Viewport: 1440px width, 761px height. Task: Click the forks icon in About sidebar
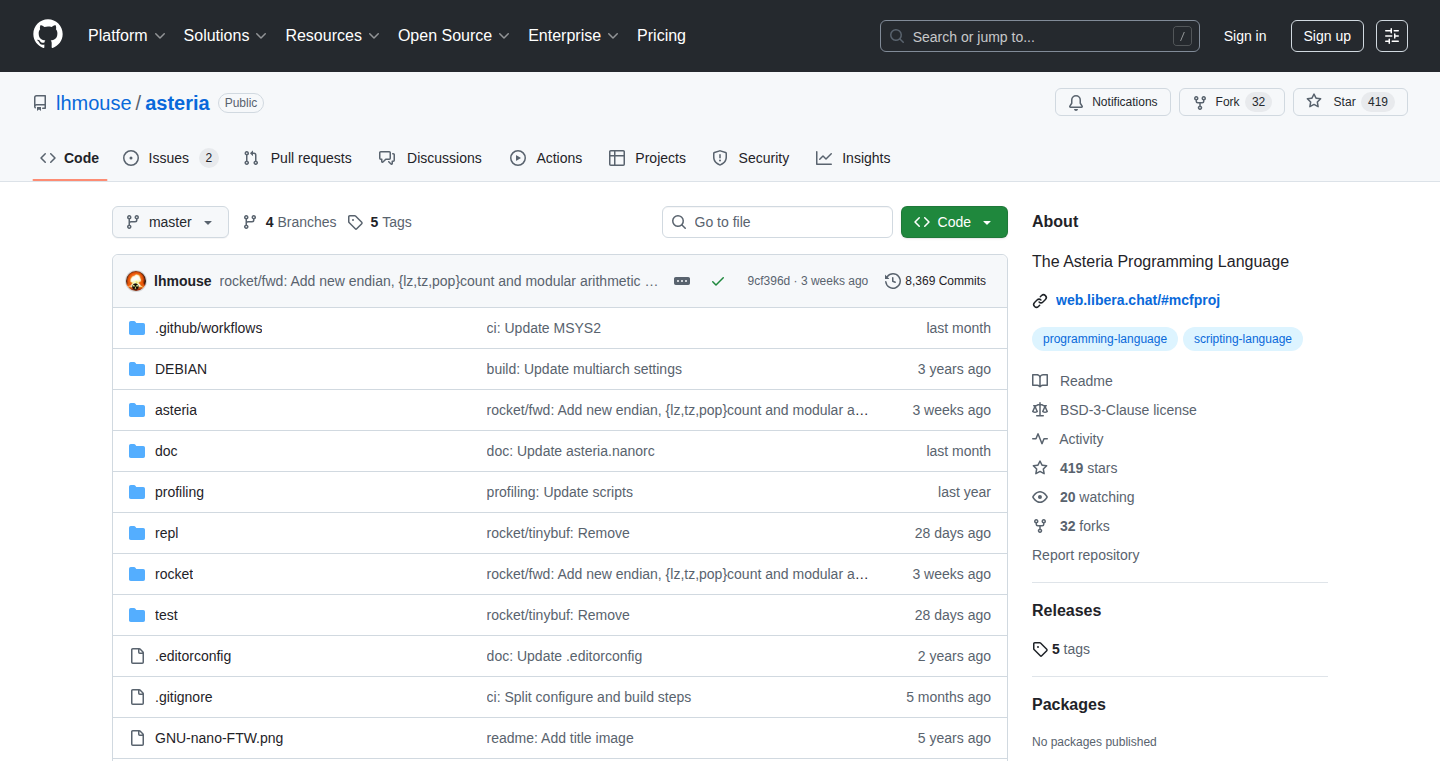point(1040,526)
